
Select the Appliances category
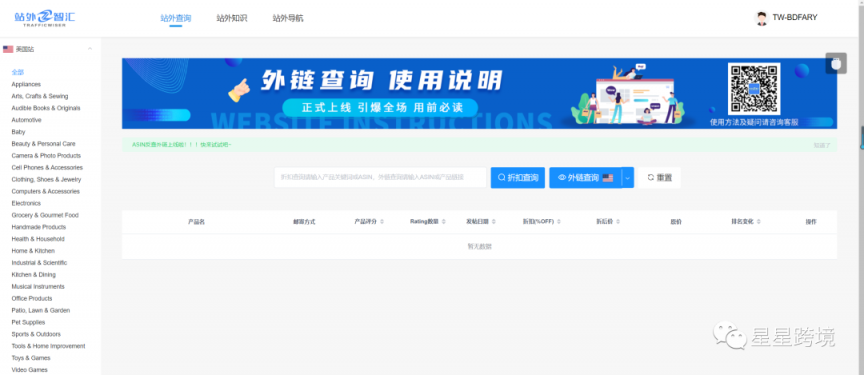26,84
